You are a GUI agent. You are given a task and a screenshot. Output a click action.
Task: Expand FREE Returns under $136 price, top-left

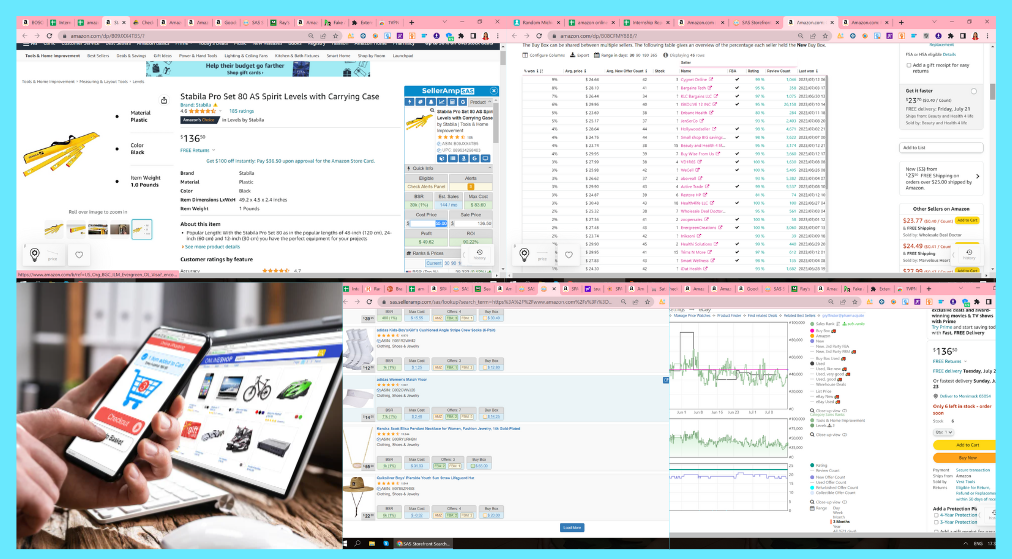214,150
